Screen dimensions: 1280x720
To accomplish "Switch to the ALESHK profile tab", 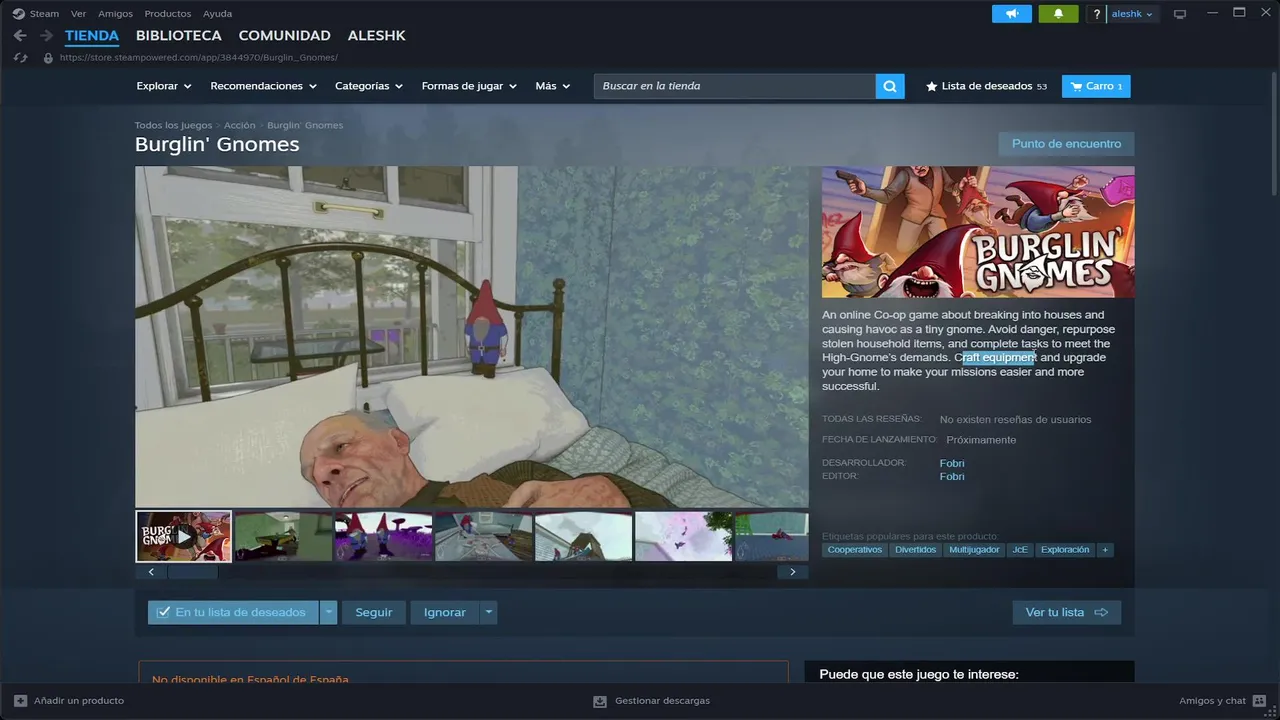I will [x=376, y=36].
